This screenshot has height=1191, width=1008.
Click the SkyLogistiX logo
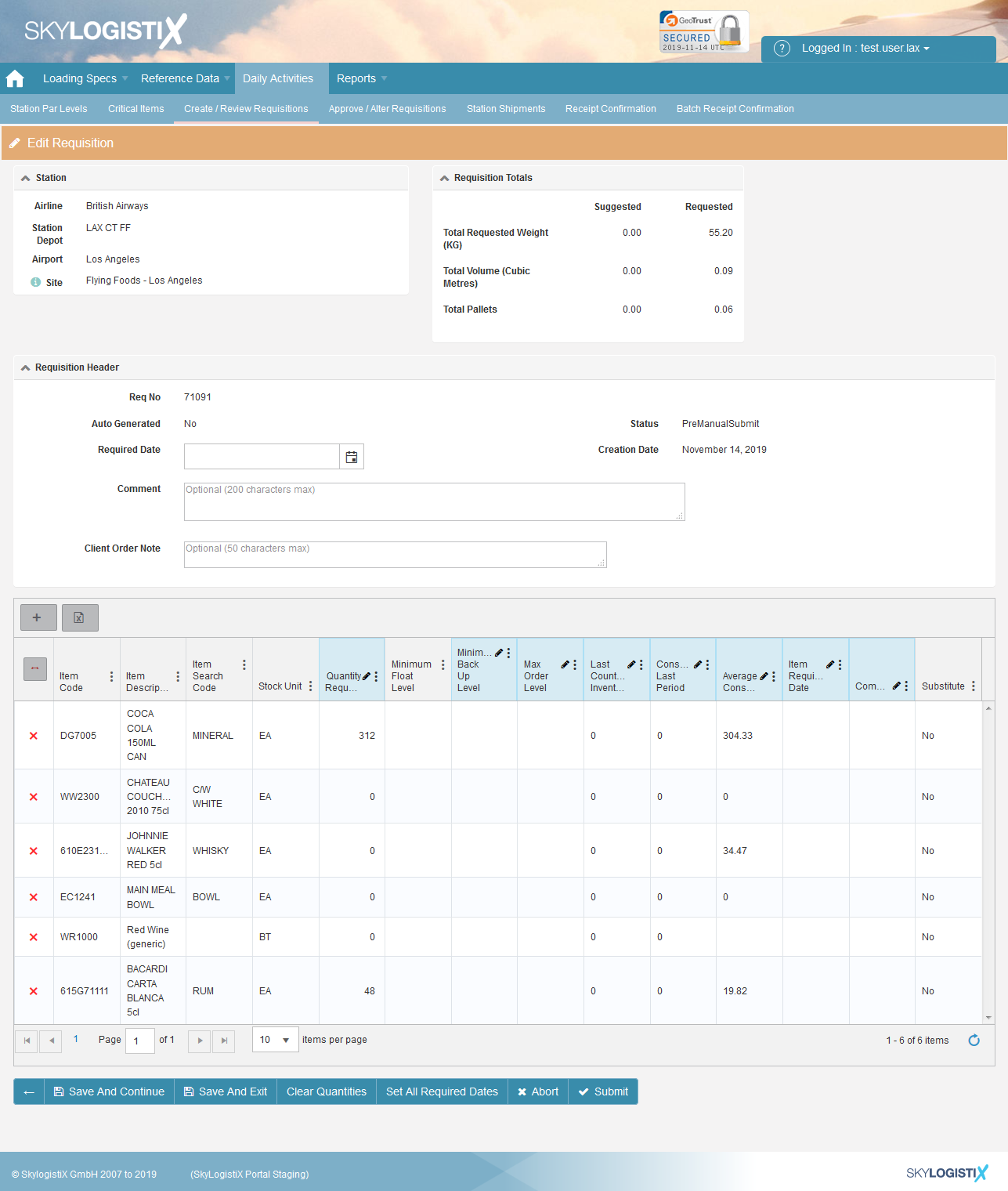[x=106, y=31]
